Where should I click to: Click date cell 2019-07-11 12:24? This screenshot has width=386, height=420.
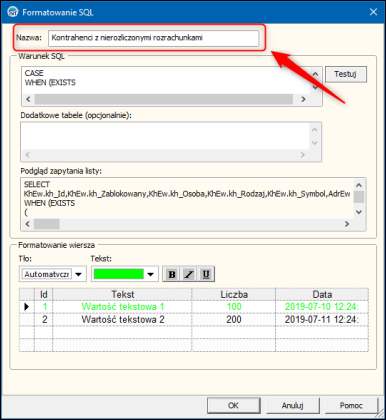click(x=322, y=320)
